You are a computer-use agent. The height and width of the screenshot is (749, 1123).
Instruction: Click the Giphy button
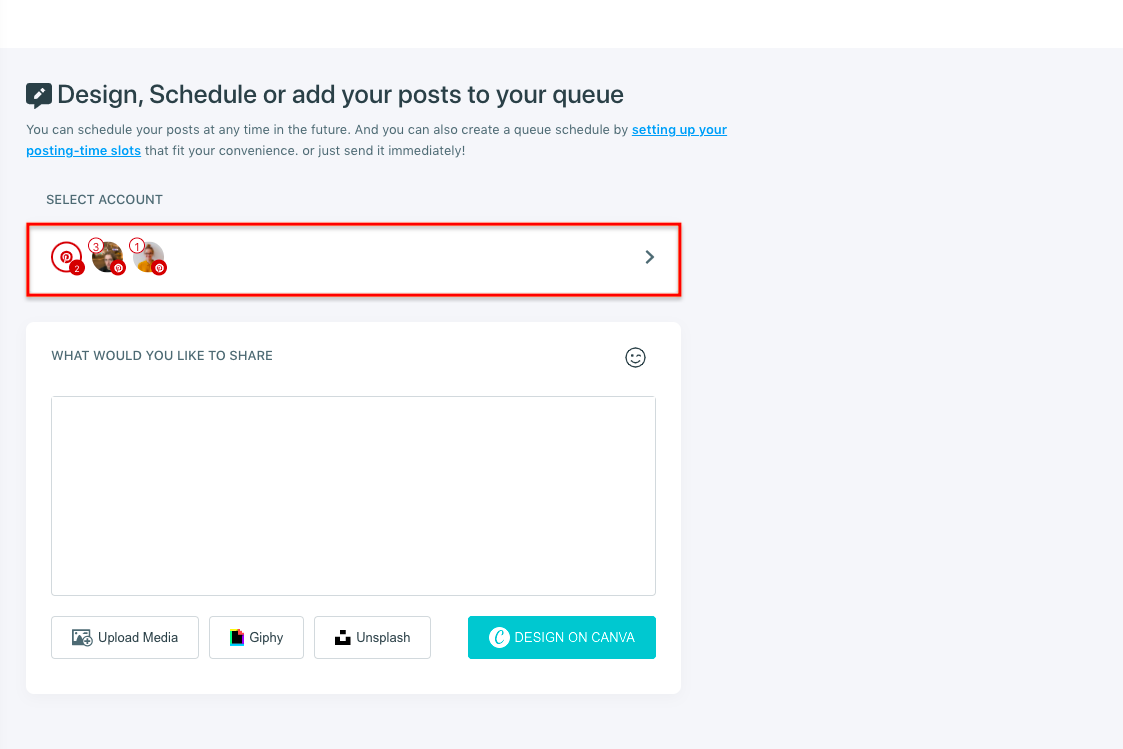click(x=256, y=637)
